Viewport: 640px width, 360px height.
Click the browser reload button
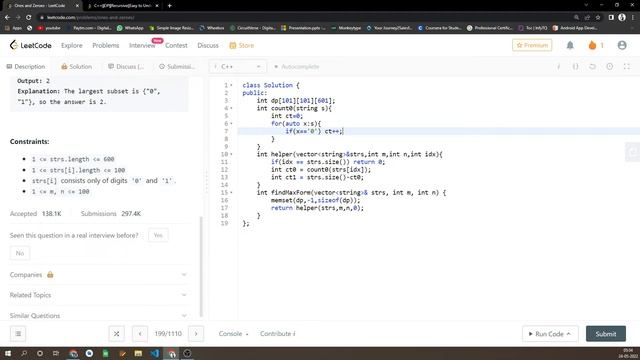(x=29, y=17)
